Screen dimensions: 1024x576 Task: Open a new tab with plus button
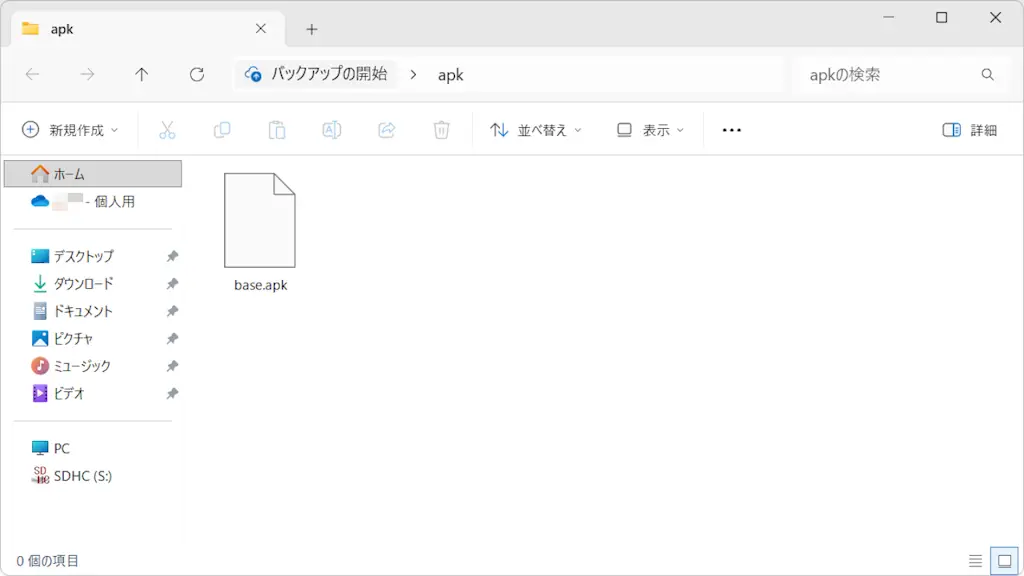[311, 29]
